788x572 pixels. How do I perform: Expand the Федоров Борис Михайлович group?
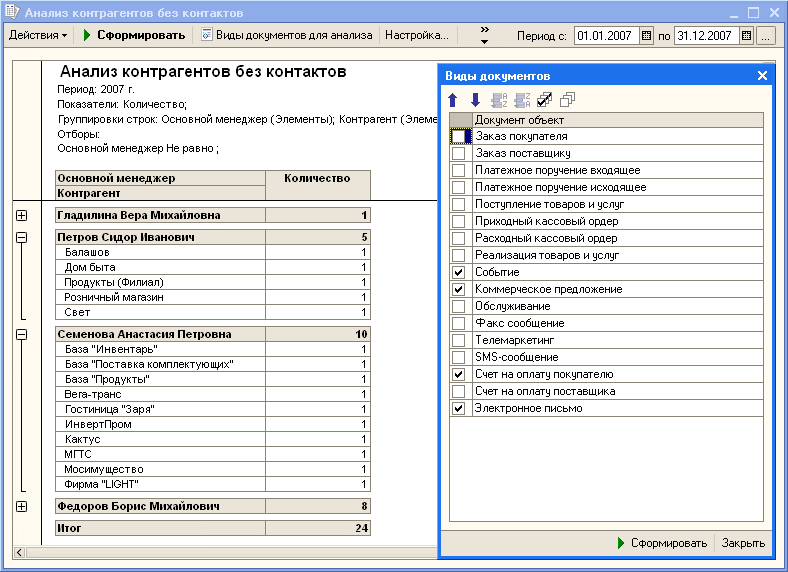[22, 507]
